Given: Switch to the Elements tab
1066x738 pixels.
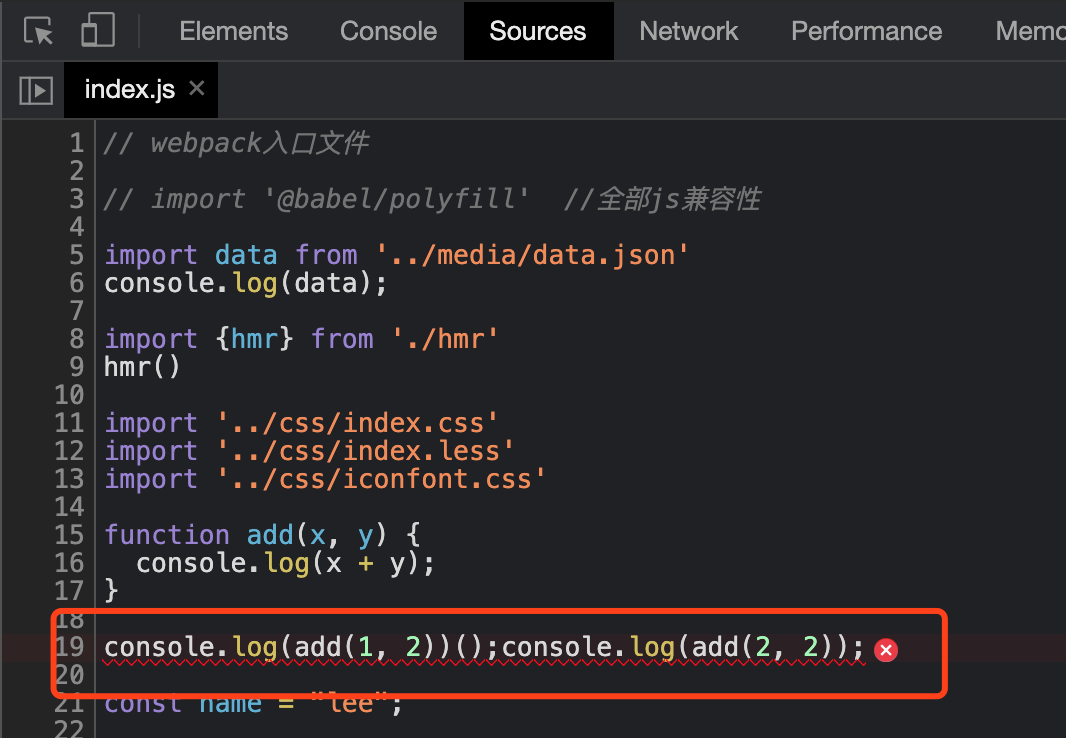Looking at the screenshot, I should [x=233, y=31].
